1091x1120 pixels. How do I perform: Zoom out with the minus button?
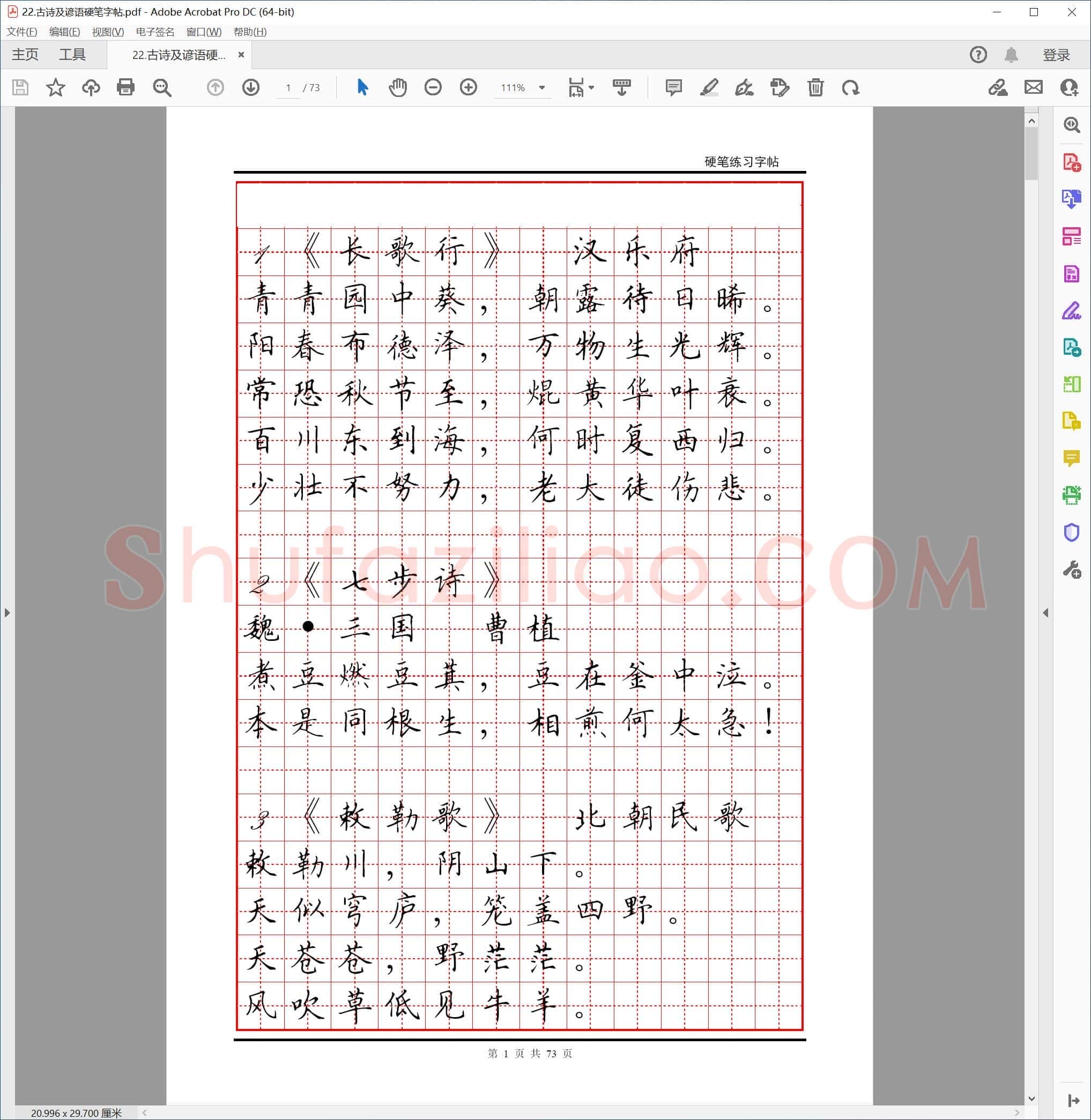433,88
